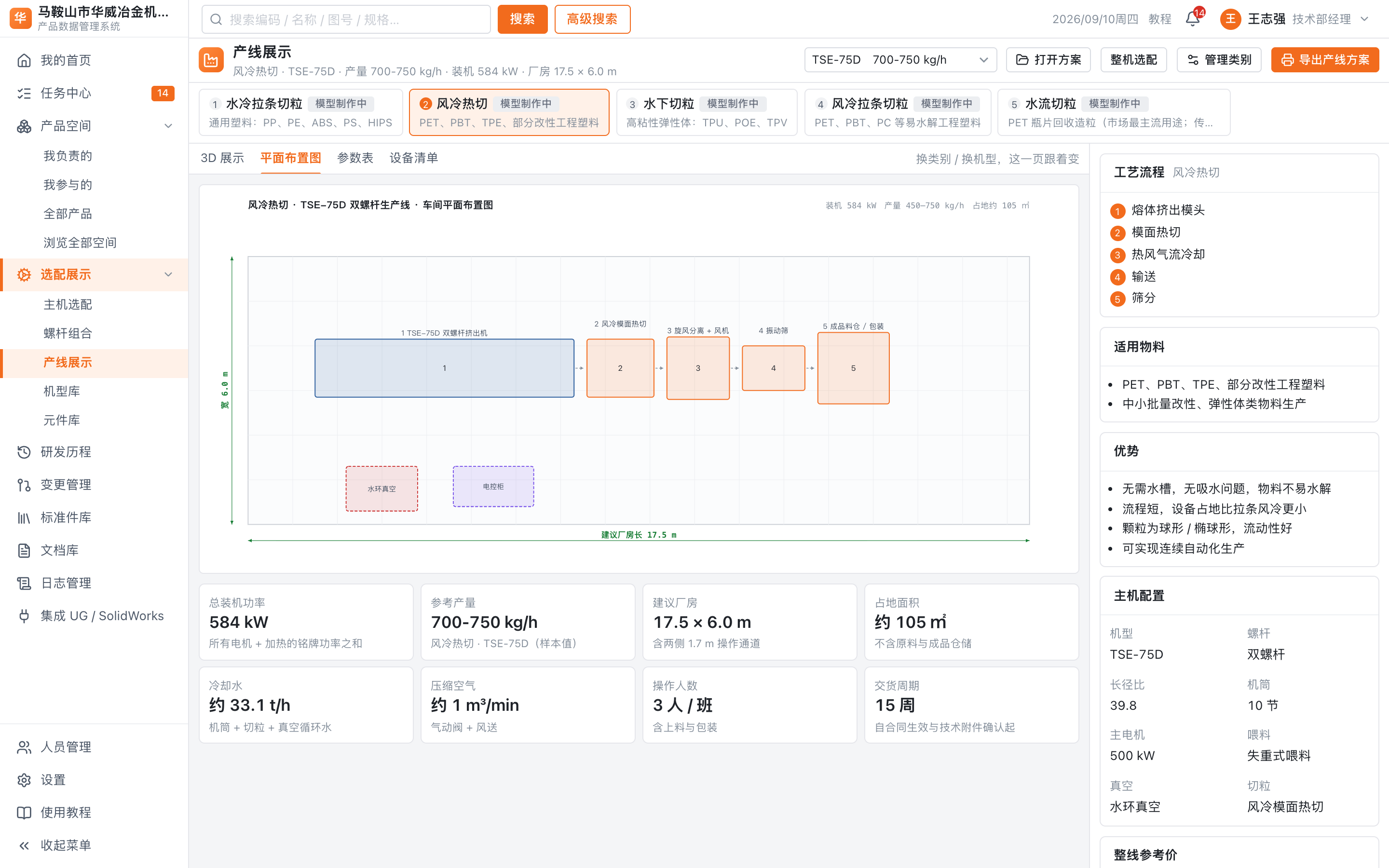Click the 产线展示 page header icon
Image resolution: width=1389 pixels, height=868 pixels.
tap(211, 60)
